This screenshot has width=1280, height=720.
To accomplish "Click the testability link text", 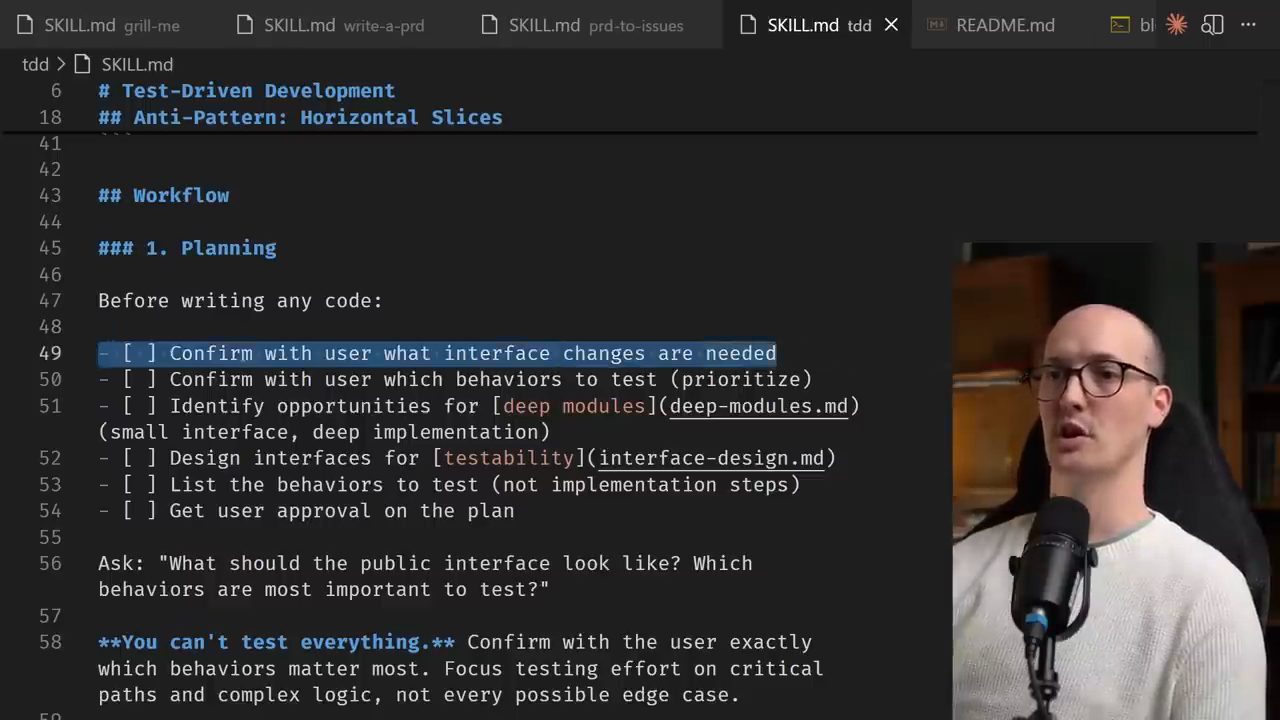I will [x=508, y=458].
